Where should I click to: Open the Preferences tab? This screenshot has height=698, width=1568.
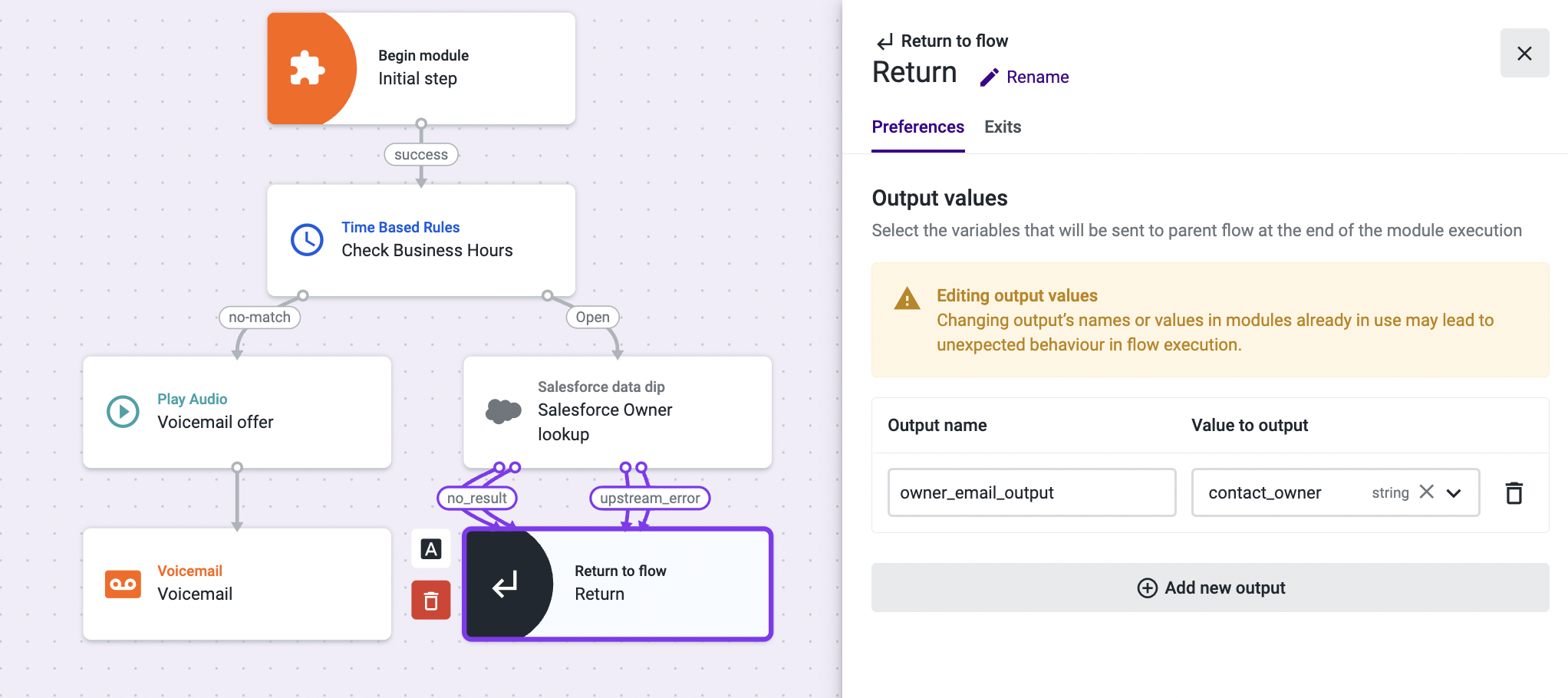tap(918, 127)
